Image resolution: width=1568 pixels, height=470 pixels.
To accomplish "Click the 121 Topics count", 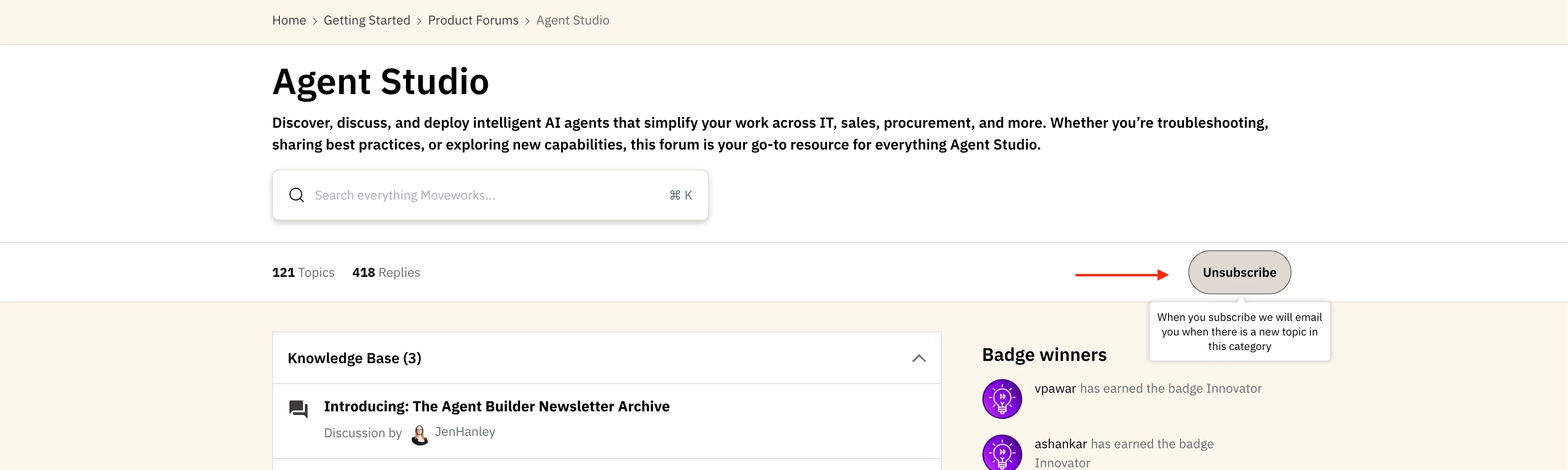I will pos(303,272).
